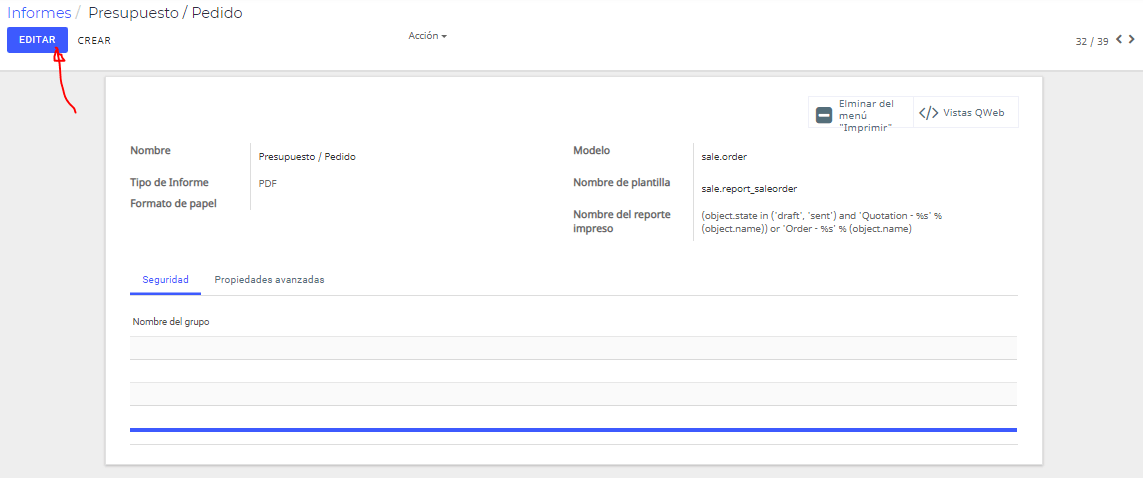Click the "Nombre del grupo" column header
The width and height of the screenshot is (1143, 478).
click(171, 321)
